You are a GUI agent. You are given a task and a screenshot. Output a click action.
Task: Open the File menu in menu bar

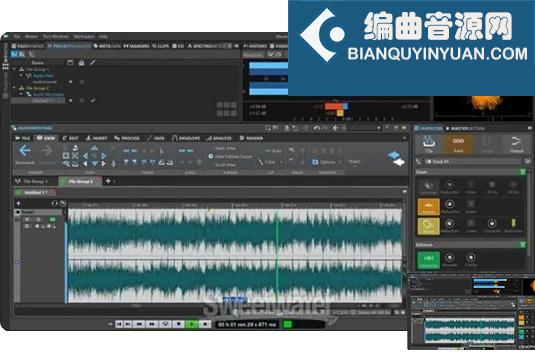pyautogui.click(x=17, y=36)
